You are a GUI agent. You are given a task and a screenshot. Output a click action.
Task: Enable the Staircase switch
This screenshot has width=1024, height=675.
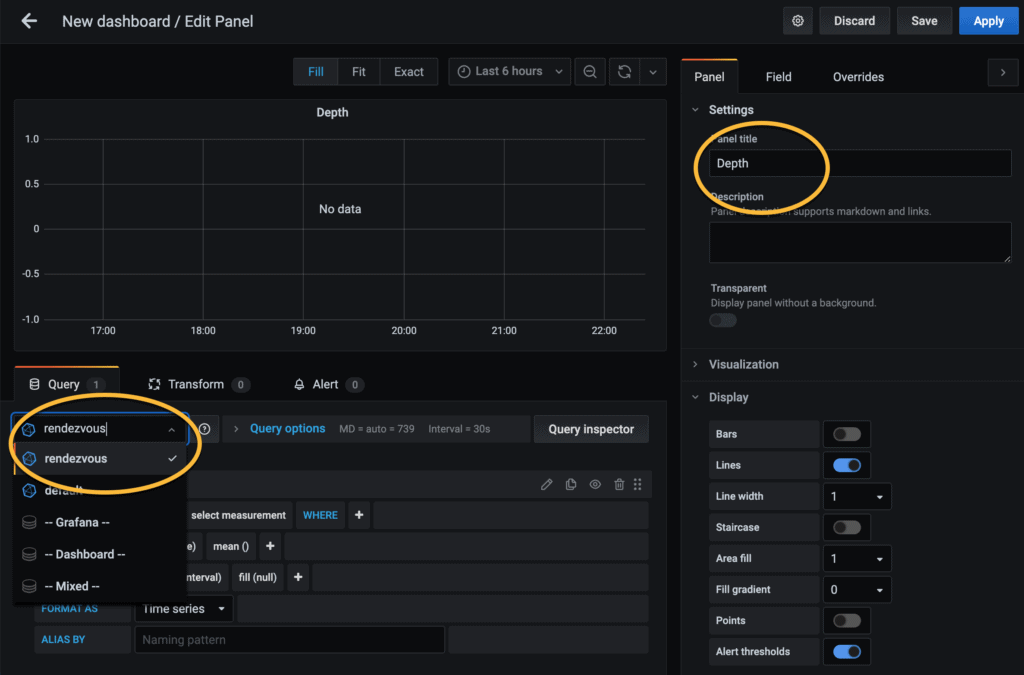click(x=846, y=527)
